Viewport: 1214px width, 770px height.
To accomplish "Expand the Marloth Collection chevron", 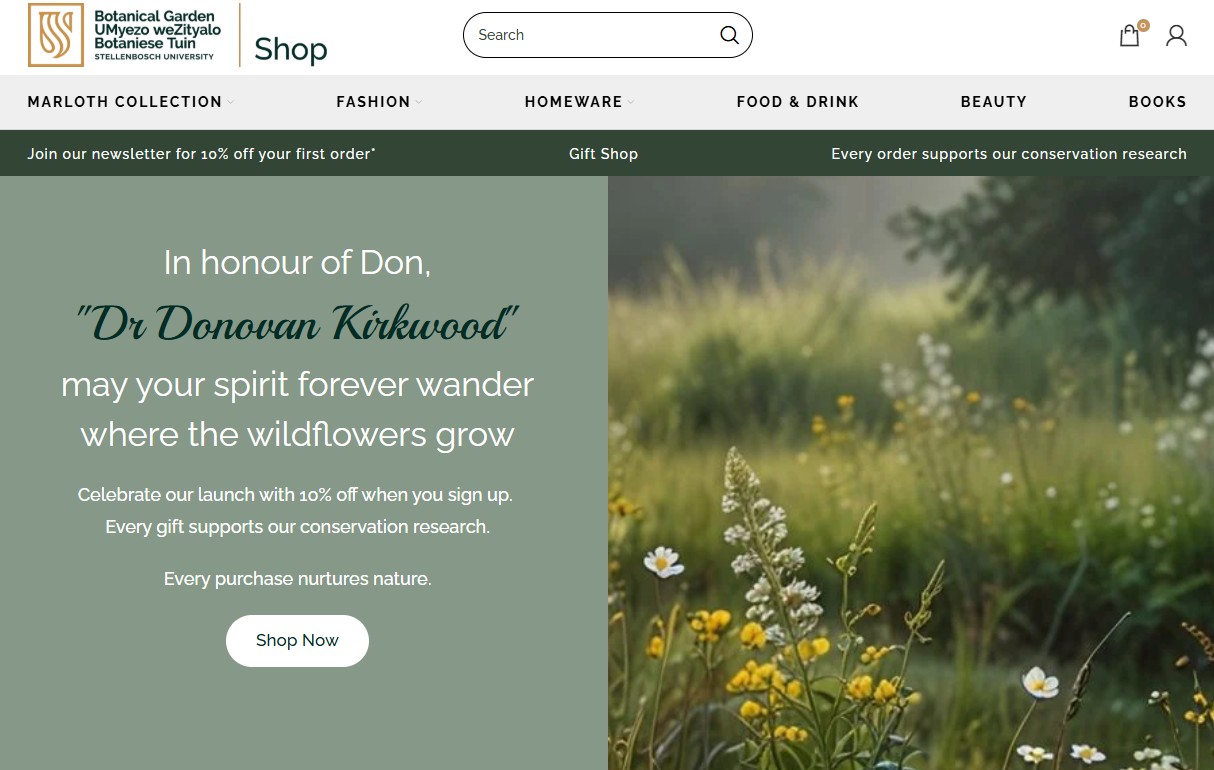I will 230,102.
